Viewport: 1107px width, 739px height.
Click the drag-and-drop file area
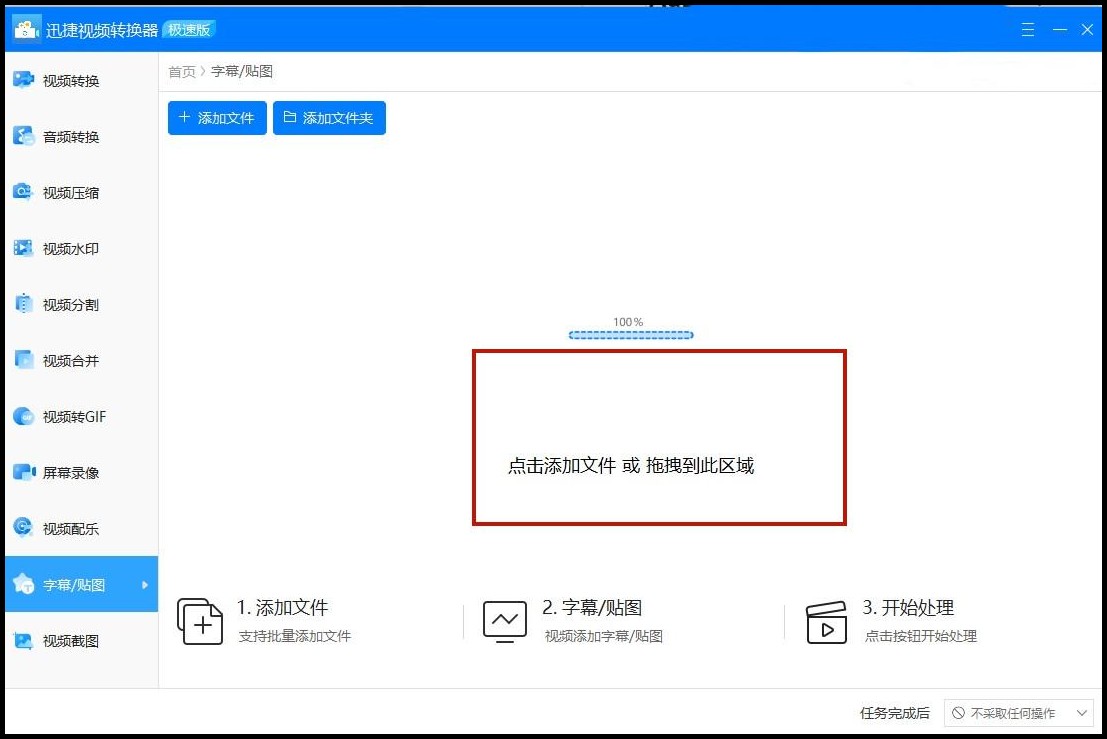(x=658, y=437)
